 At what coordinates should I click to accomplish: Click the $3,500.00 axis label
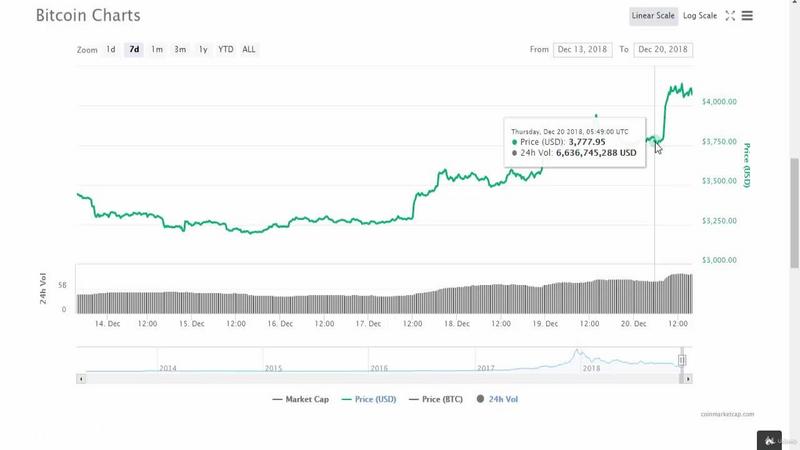click(x=719, y=181)
